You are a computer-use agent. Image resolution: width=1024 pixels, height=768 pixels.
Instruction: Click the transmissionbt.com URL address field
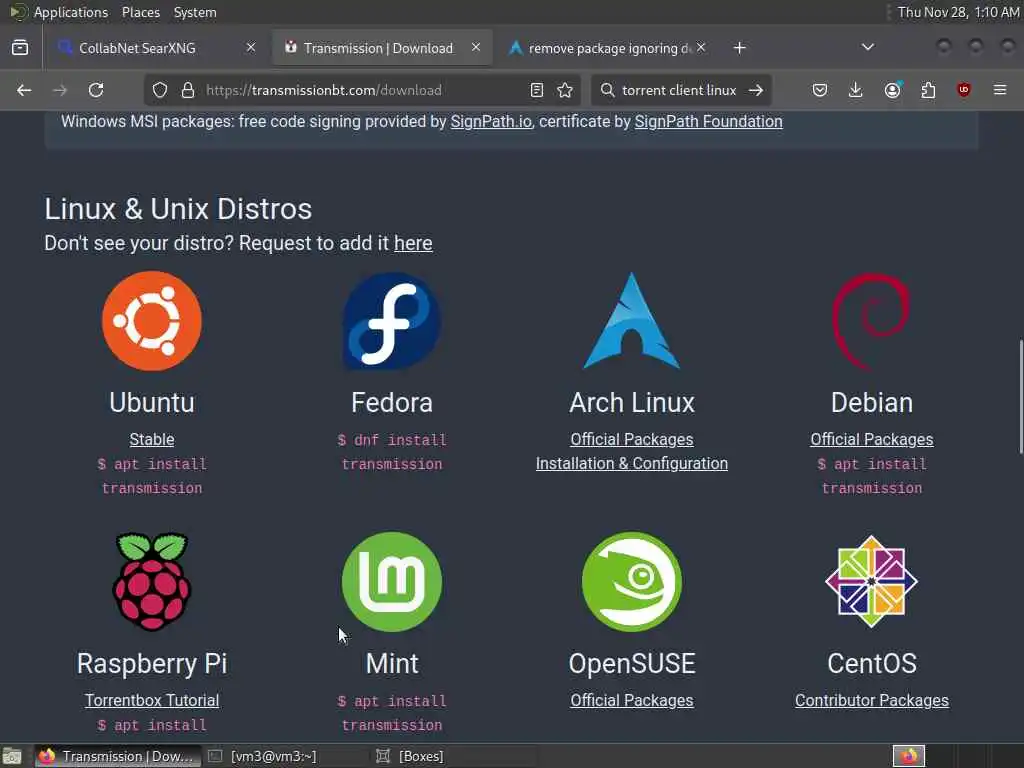362,90
